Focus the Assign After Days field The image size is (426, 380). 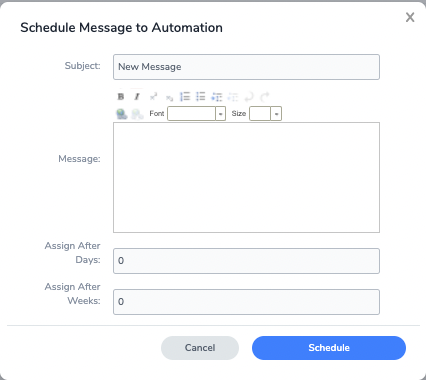[x=246, y=261]
